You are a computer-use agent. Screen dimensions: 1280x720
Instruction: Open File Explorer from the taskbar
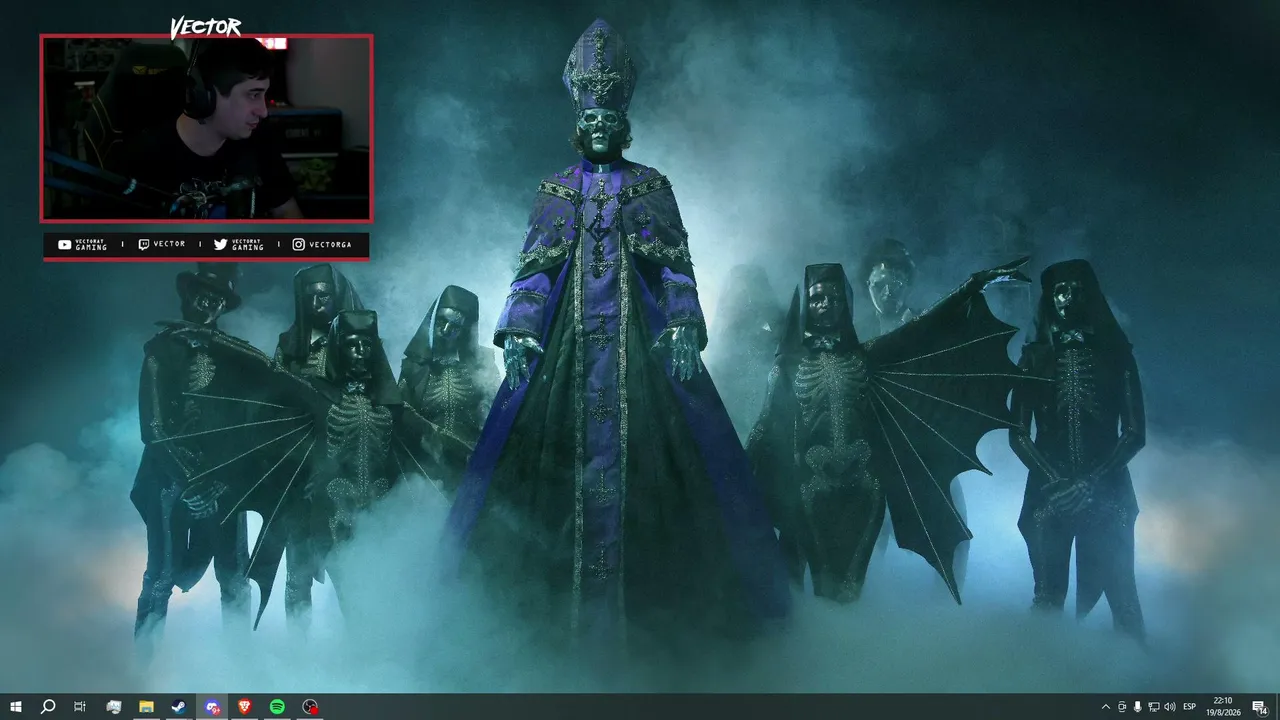(x=146, y=707)
